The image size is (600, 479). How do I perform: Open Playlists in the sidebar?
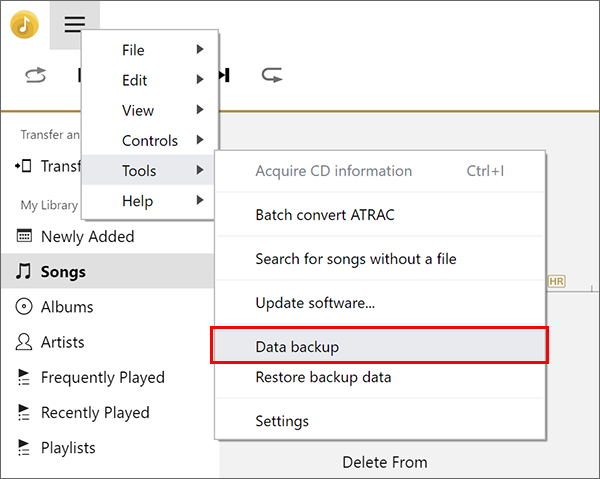click(68, 448)
